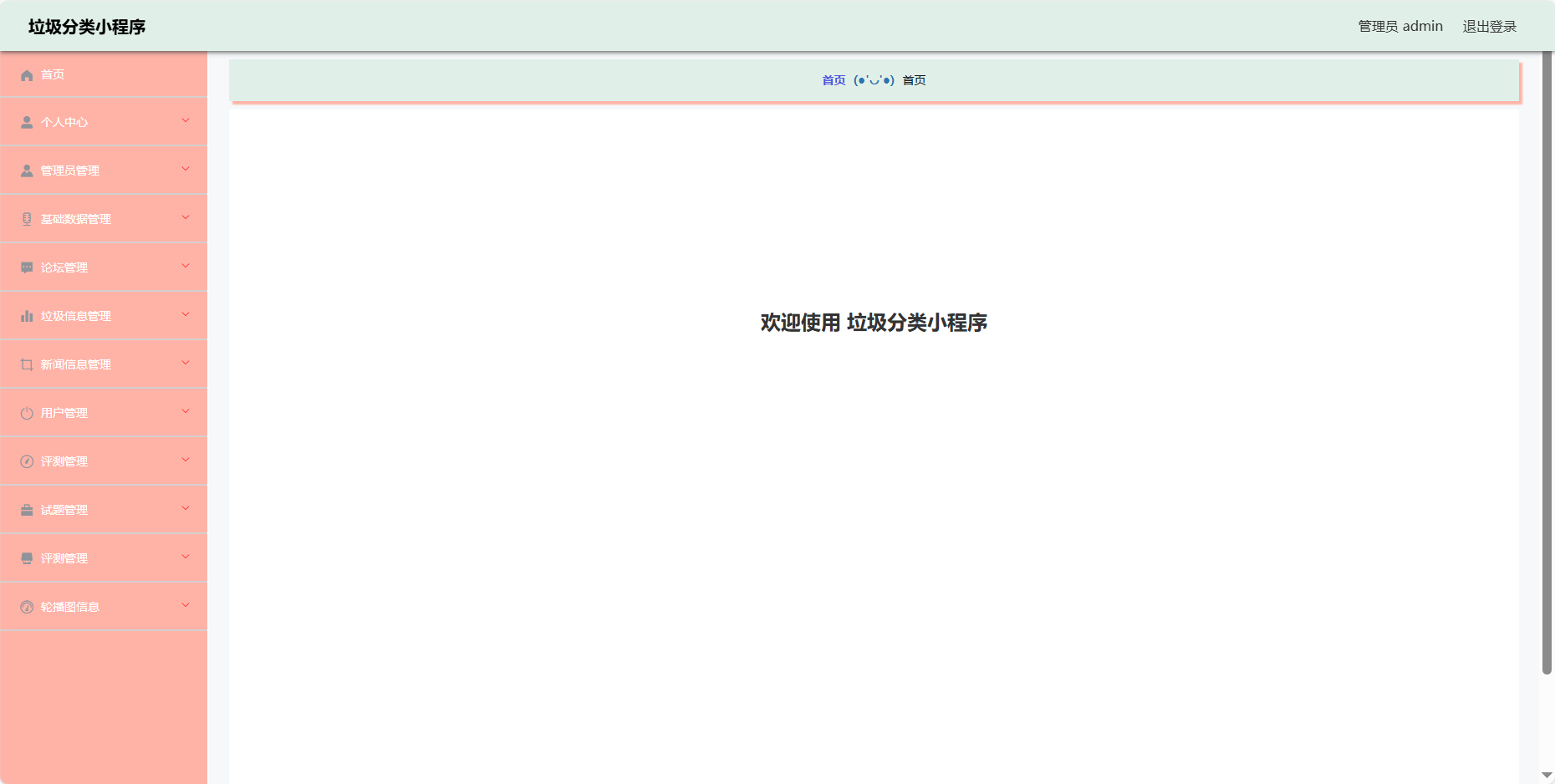Screen dimensions: 1555x784
Task: Click the 欢迎使用 垃圾分类小程序 welcome heading
Action: point(874,323)
